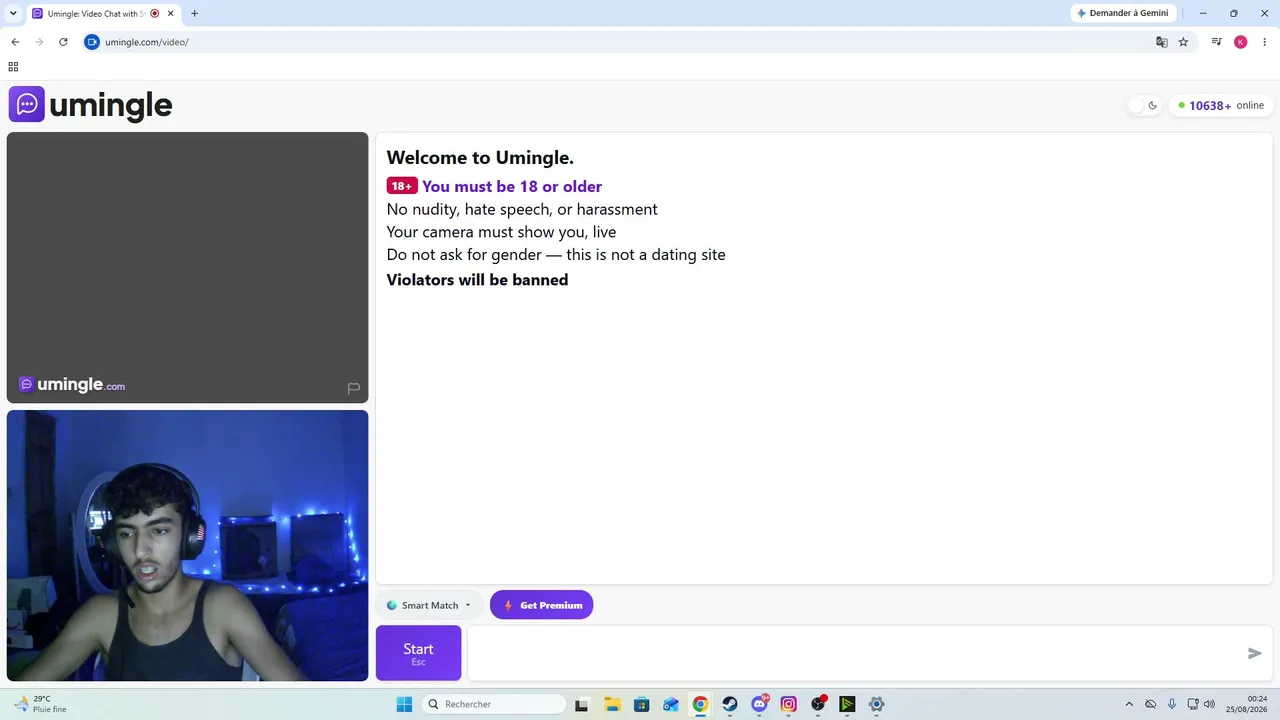Send the chat message arrow icon
Screen dimensions: 1280x720
(x=1255, y=653)
